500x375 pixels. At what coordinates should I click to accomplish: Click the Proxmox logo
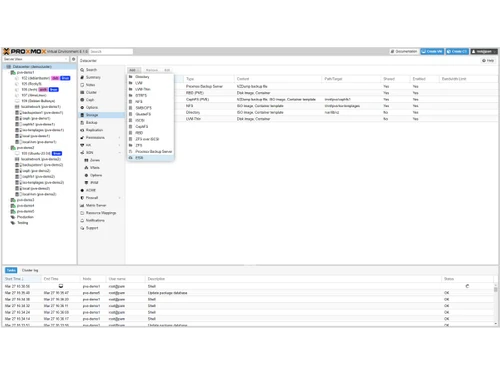pos(24,51)
